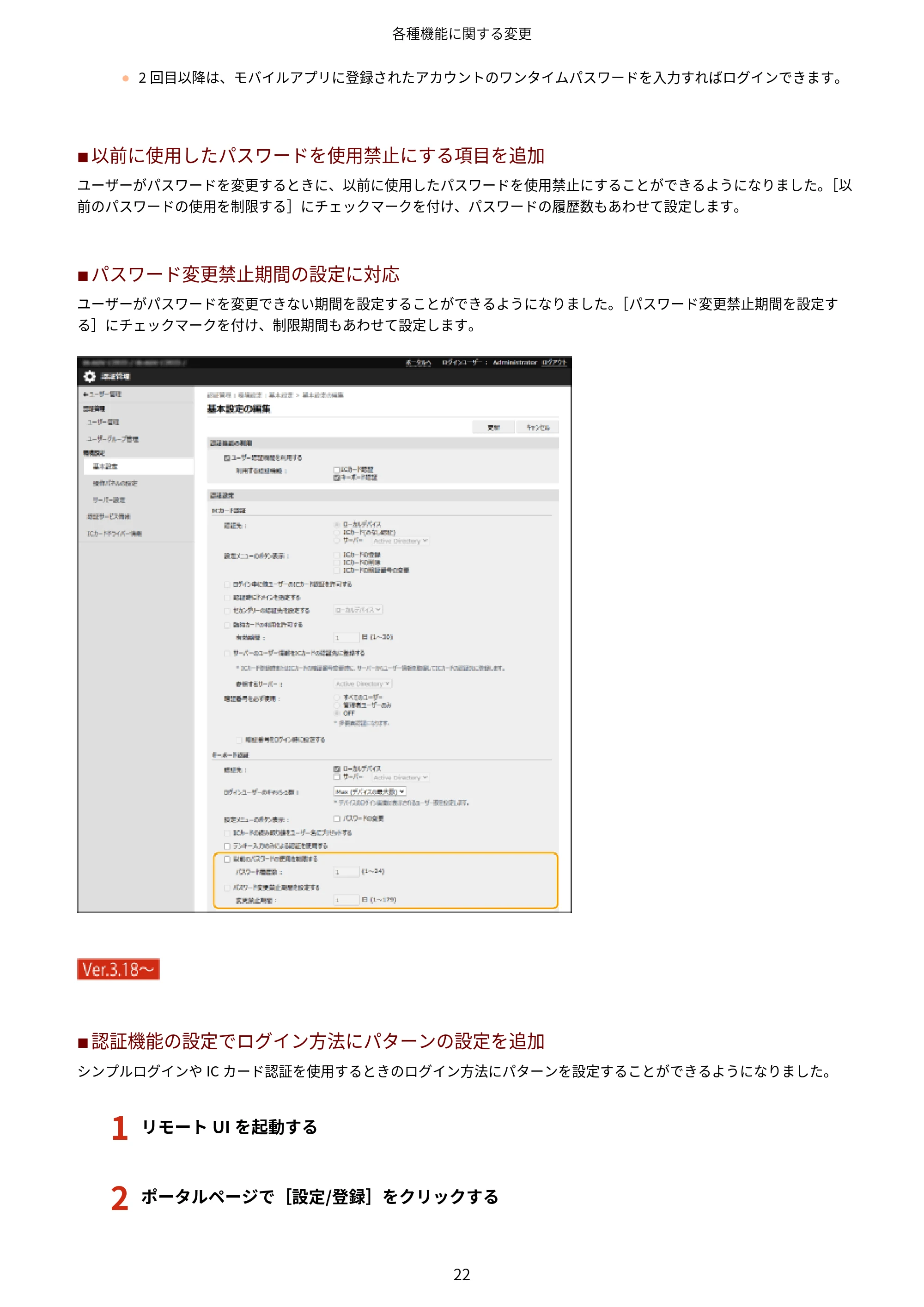Enable the ICカード認証 checkbox
This screenshot has height=1307, width=924.
click(x=336, y=470)
